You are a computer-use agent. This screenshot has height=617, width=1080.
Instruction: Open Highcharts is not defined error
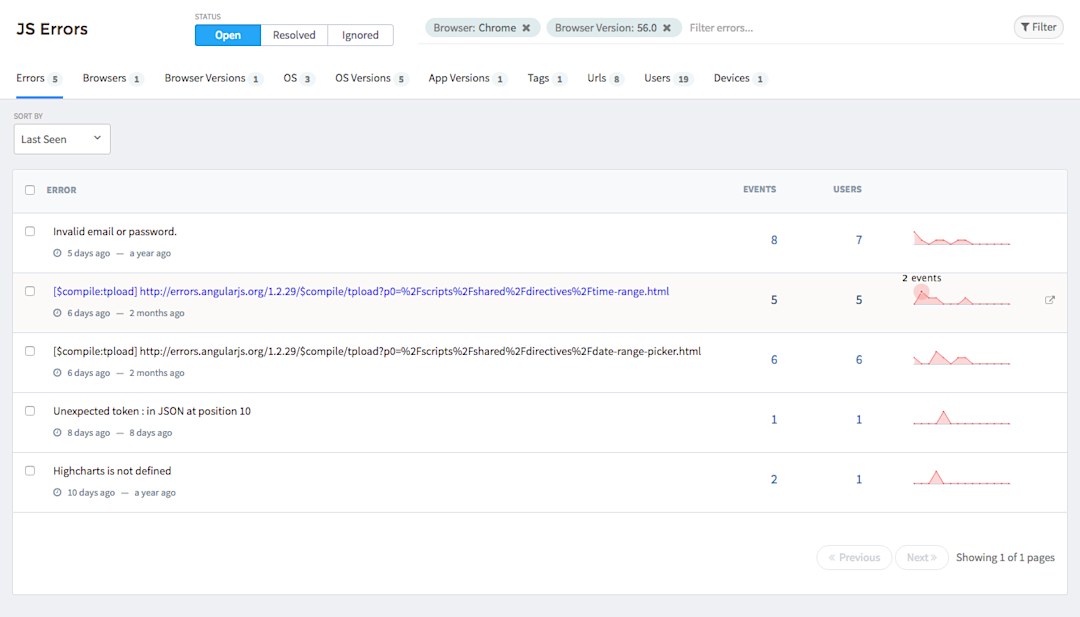tap(112, 472)
